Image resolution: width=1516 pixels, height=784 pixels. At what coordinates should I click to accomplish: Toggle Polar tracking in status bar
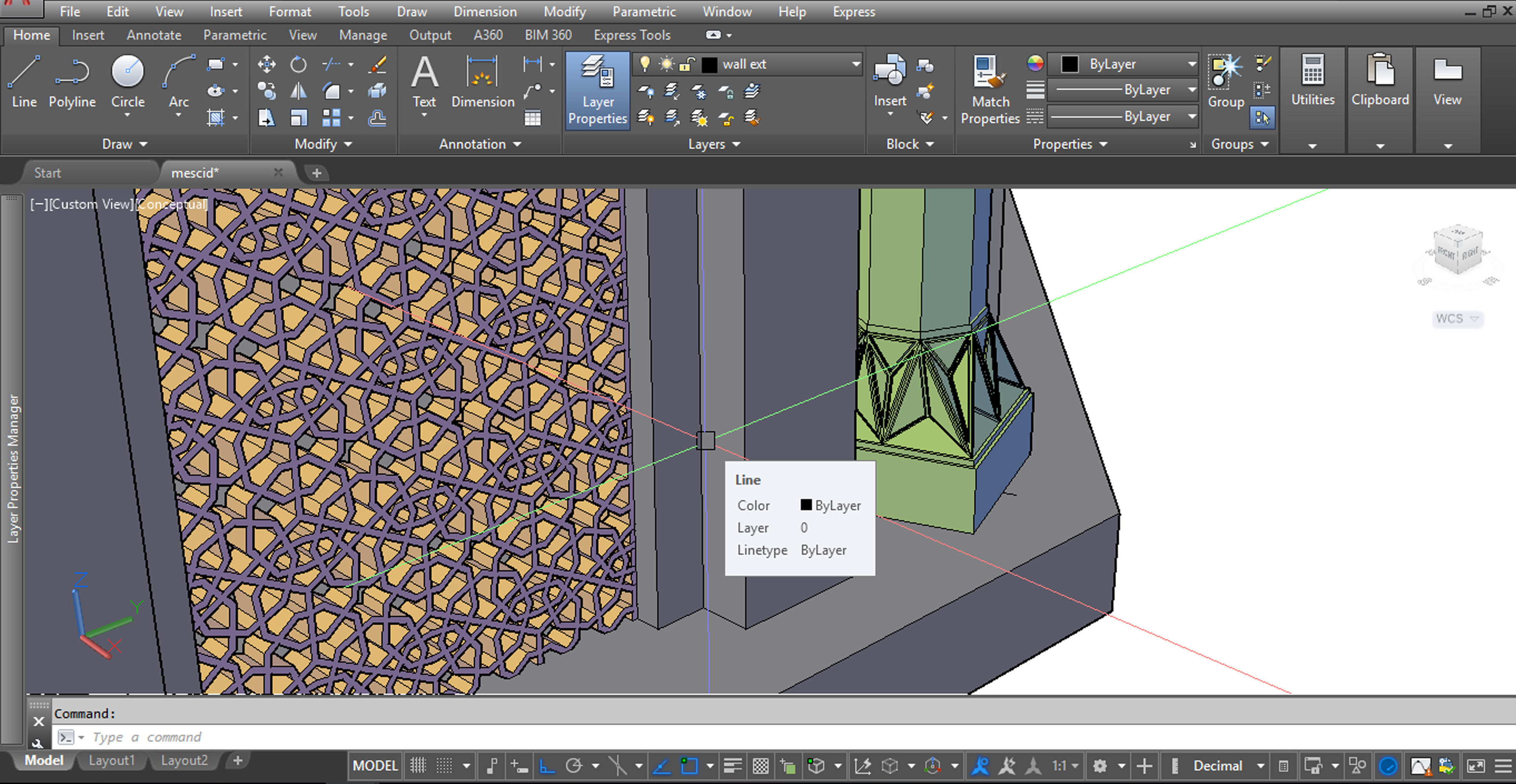(x=574, y=766)
